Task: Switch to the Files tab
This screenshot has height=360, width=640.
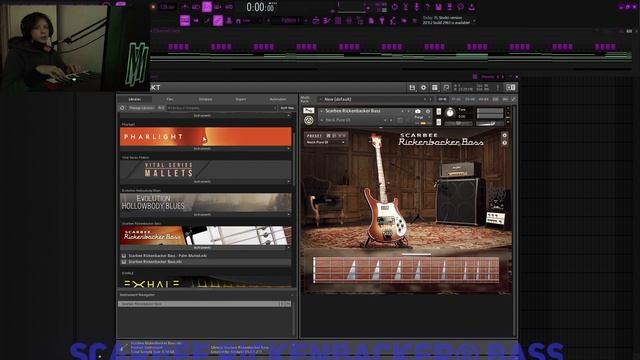Action: click(x=170, y=99)
